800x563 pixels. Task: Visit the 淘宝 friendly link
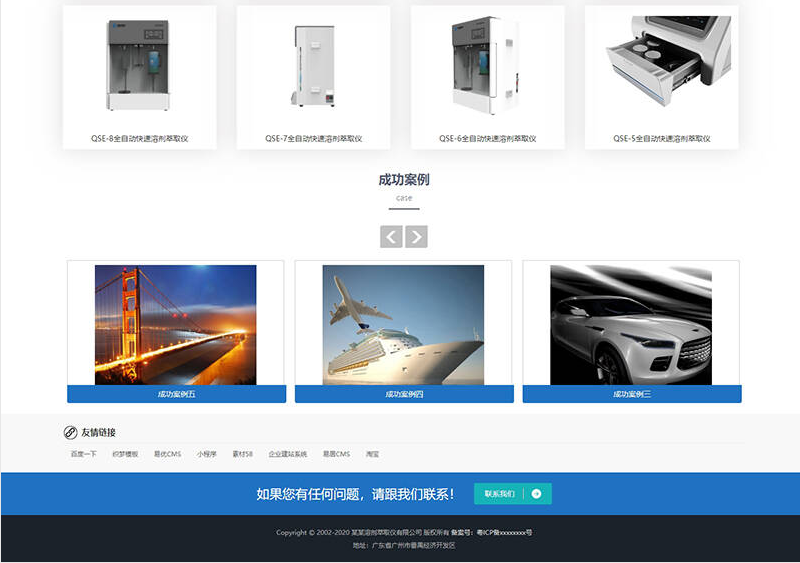(x=372, y=454)
